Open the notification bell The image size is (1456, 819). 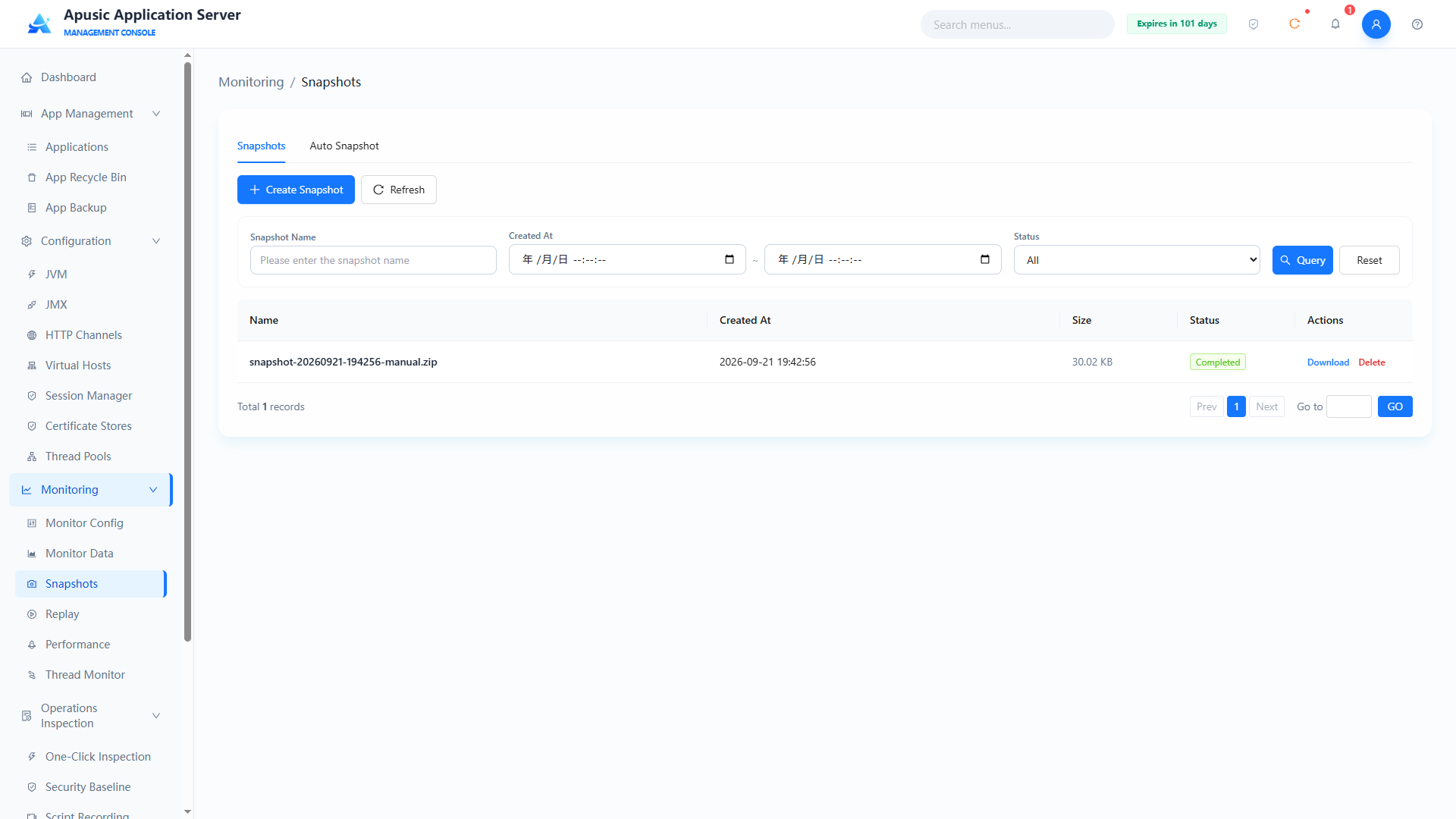1335,24
